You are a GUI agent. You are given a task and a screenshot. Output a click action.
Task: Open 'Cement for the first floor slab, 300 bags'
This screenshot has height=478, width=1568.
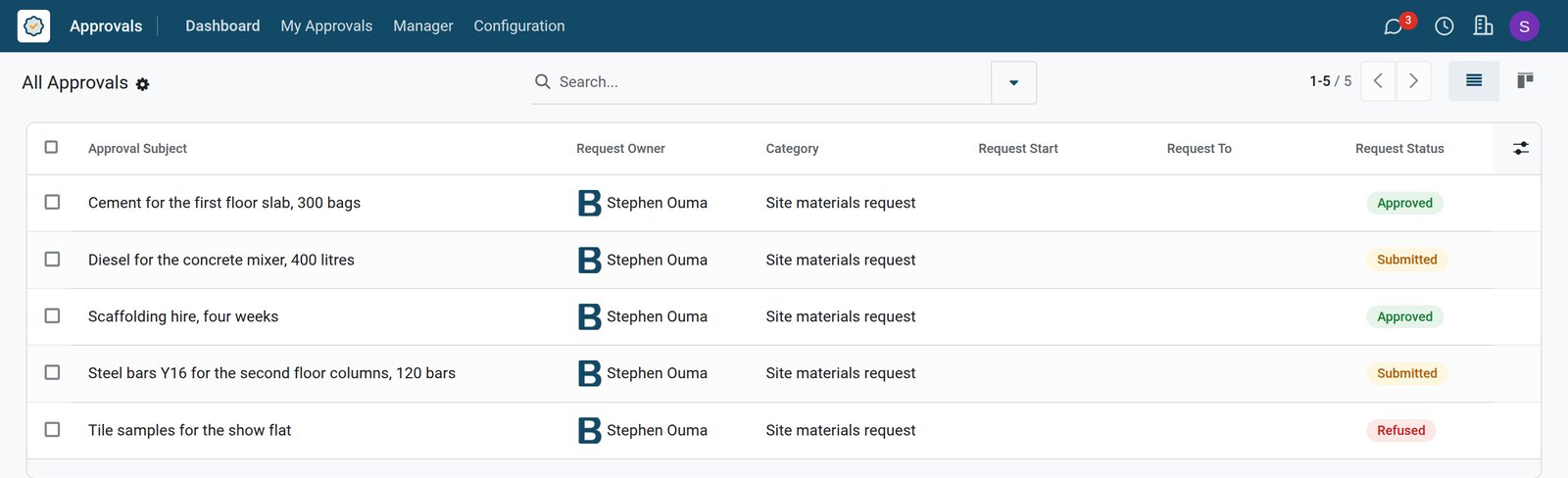coord(224,203)
